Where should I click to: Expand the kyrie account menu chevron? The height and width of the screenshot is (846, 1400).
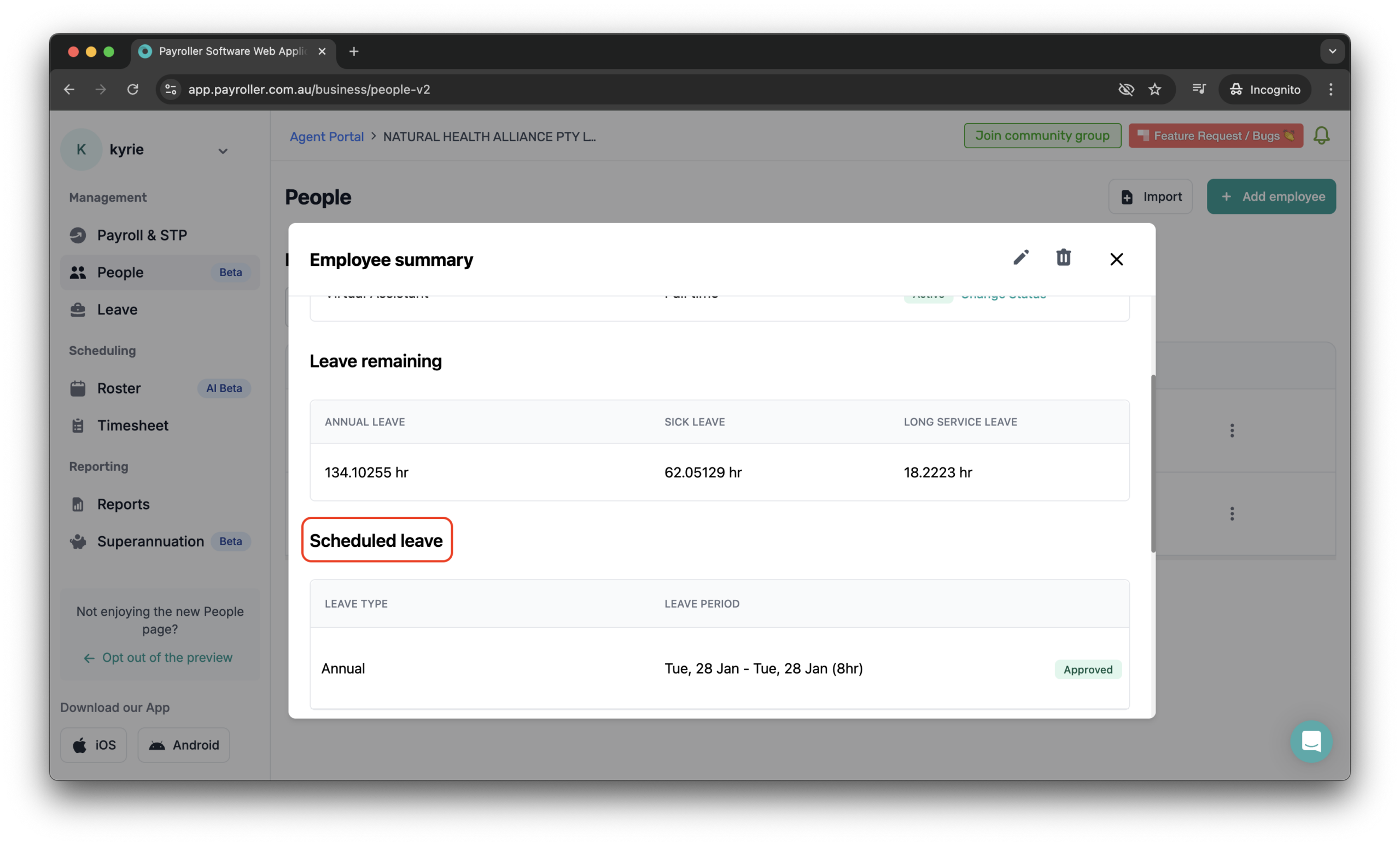pos(223,150)
